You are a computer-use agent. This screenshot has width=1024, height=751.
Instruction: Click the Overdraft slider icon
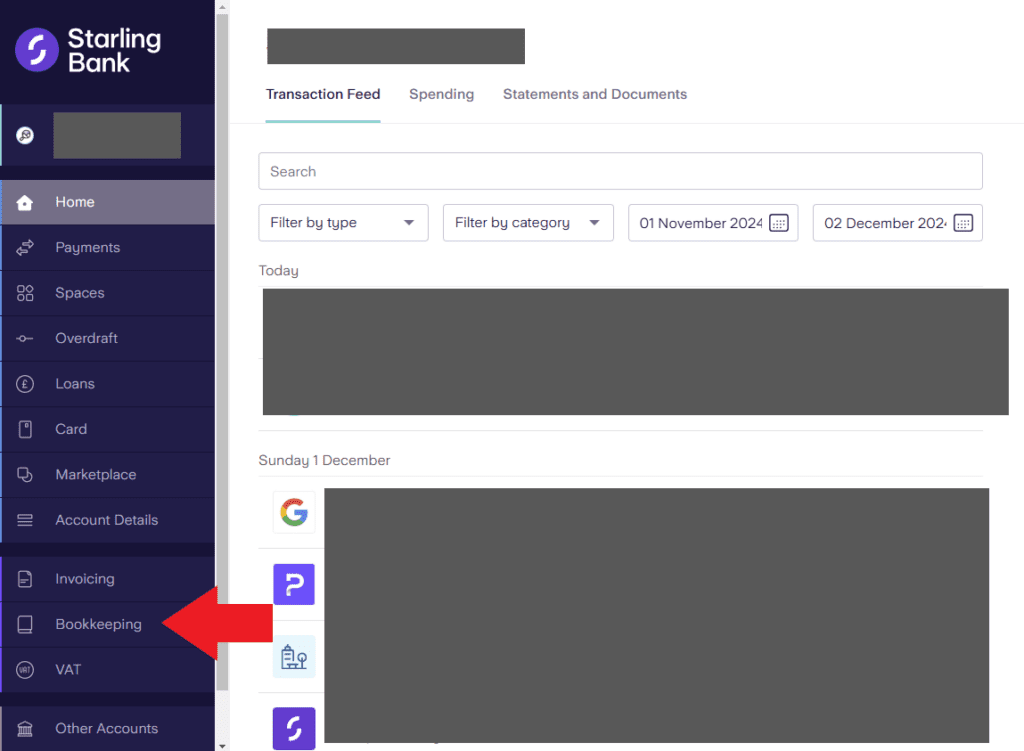click(x=25, y=338)
